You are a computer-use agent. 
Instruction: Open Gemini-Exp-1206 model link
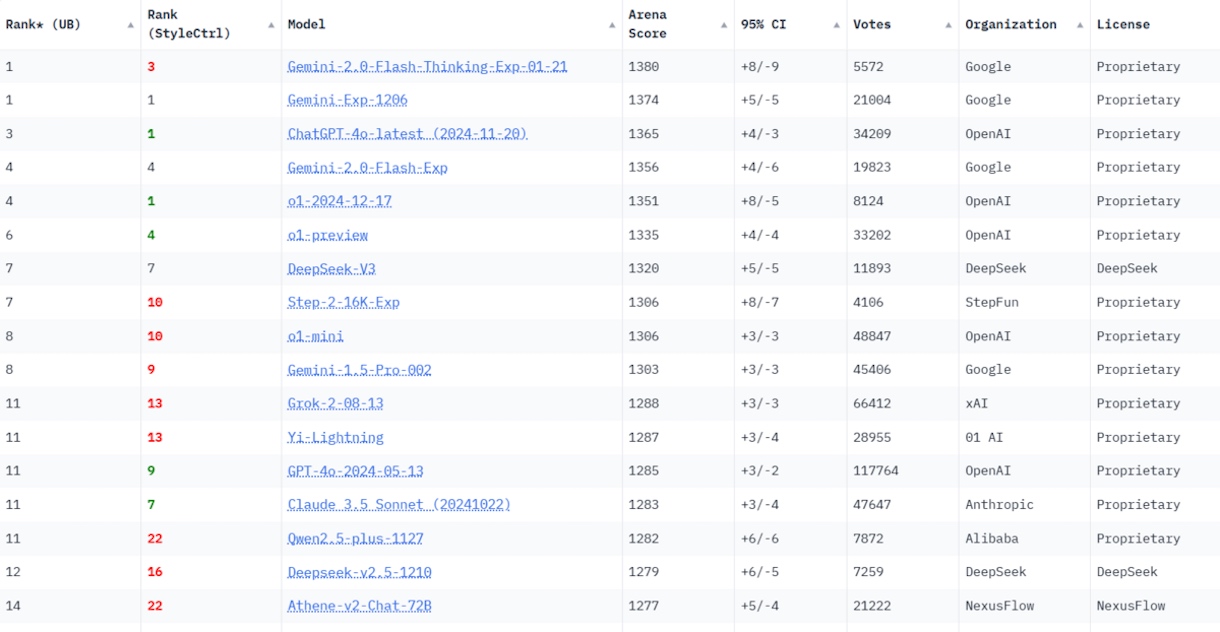click(x=347, y=100)
